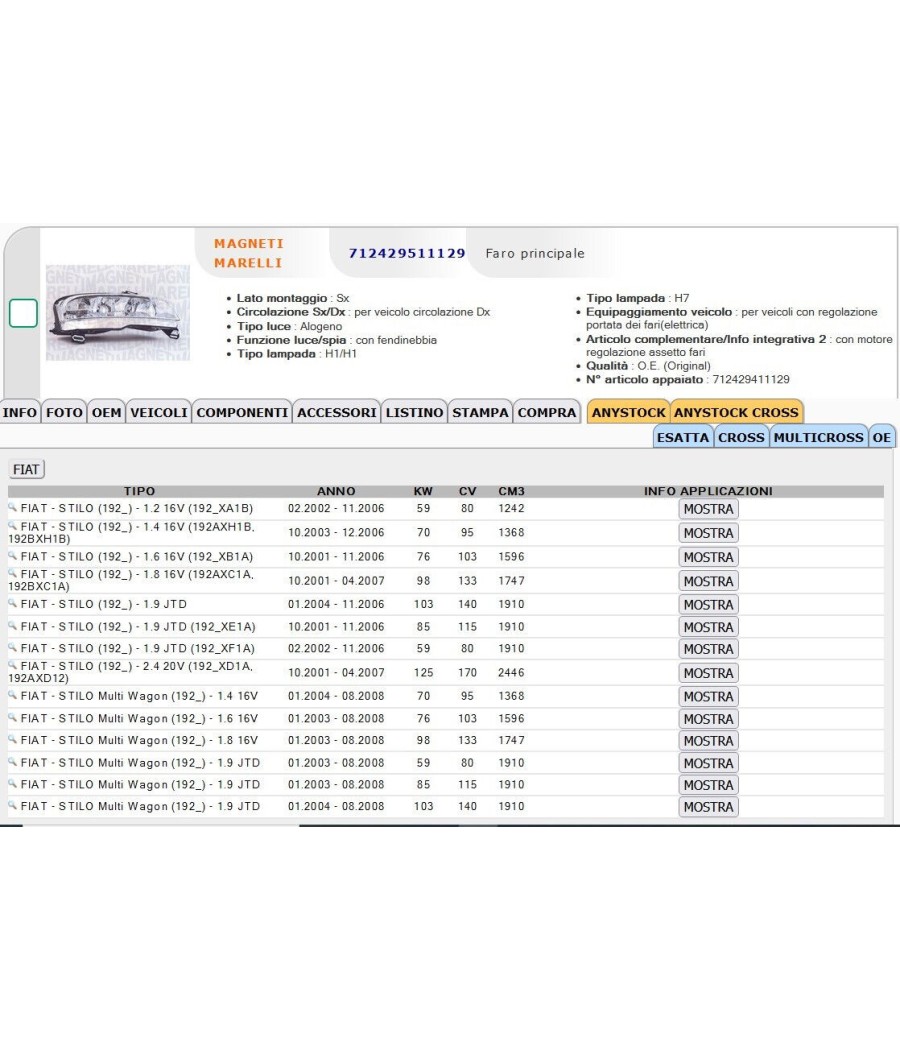Click MOSTRA for Multi Wagon 1.9 JTD 115 CV
The width and height of the screenshot is (900, 1050).
pos(708,785)
